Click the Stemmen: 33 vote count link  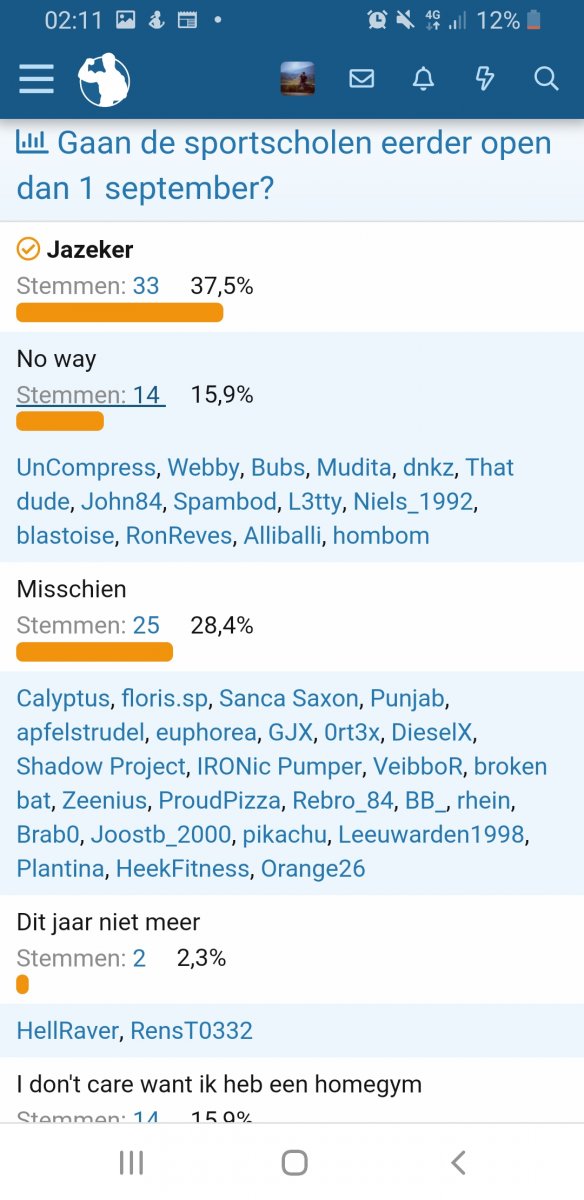146,286
